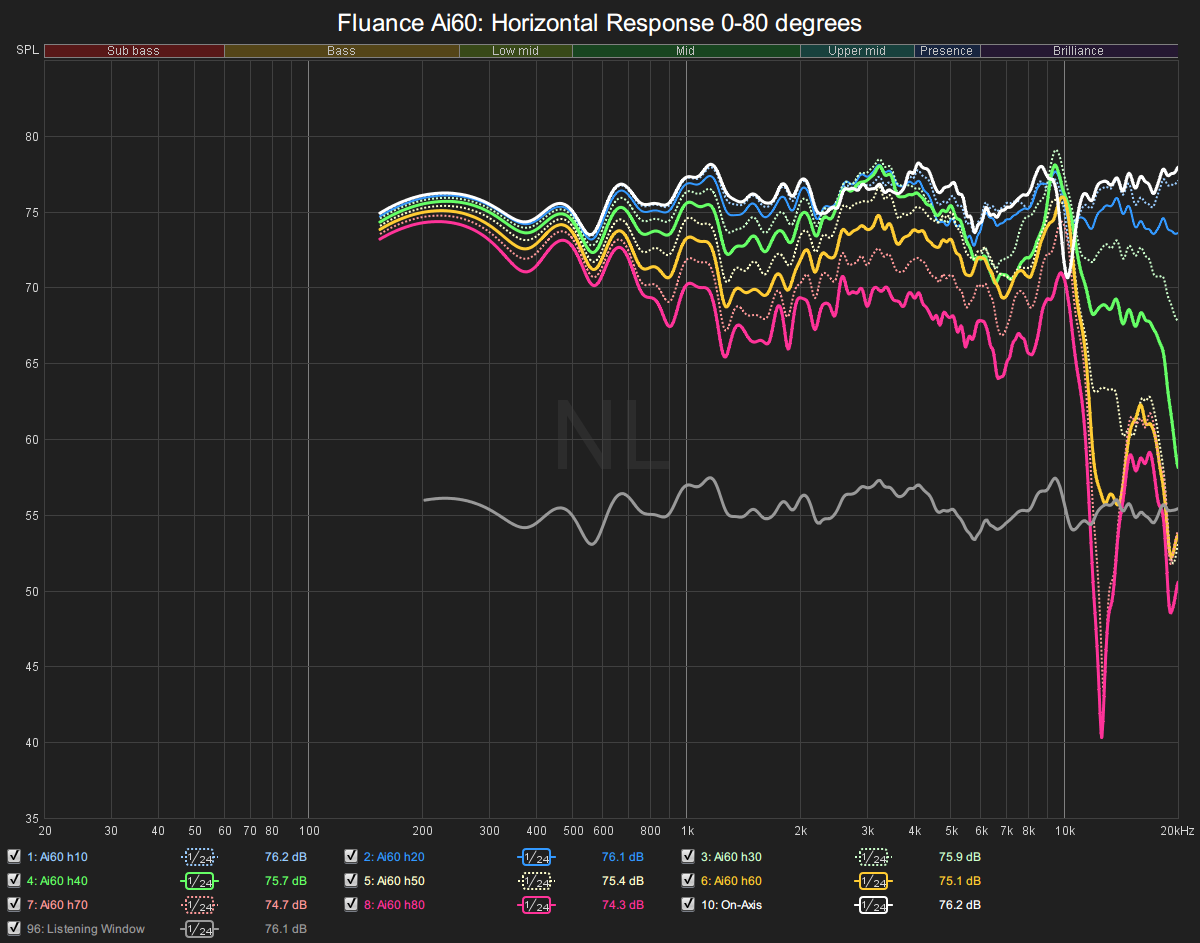Click the 1/24 smoothing icon for Ai60 h50
Screen dimensions: 1200x943
536,881
